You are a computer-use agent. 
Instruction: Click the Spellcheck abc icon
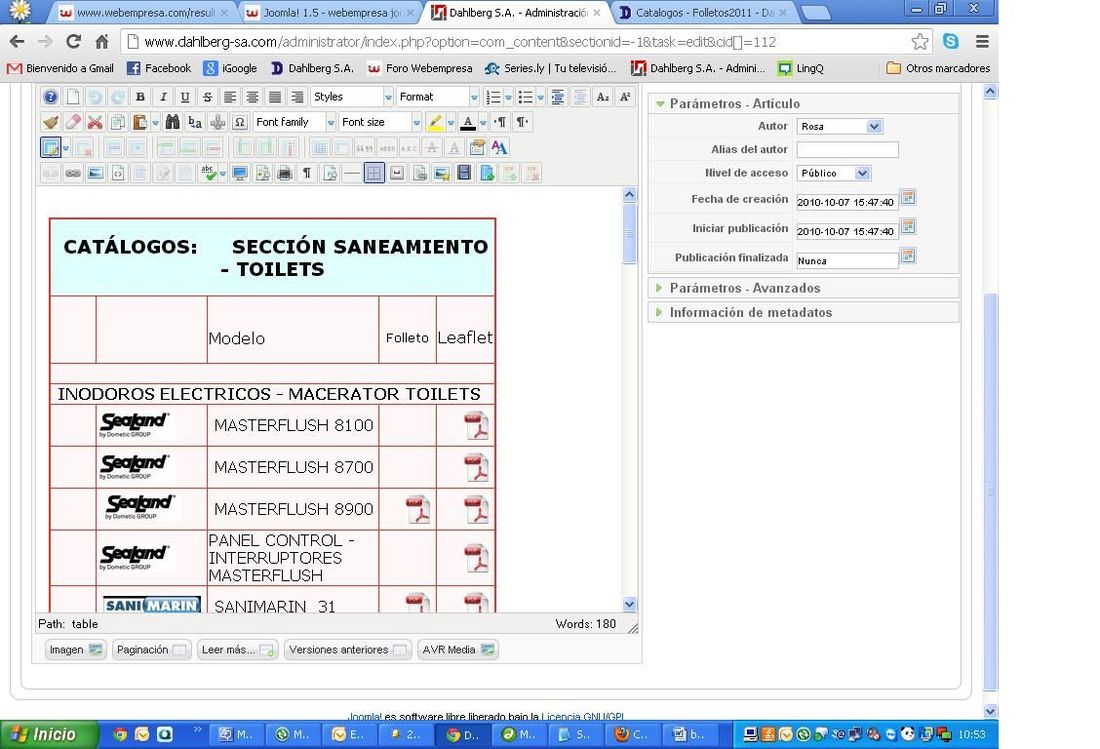pos(208,173)
